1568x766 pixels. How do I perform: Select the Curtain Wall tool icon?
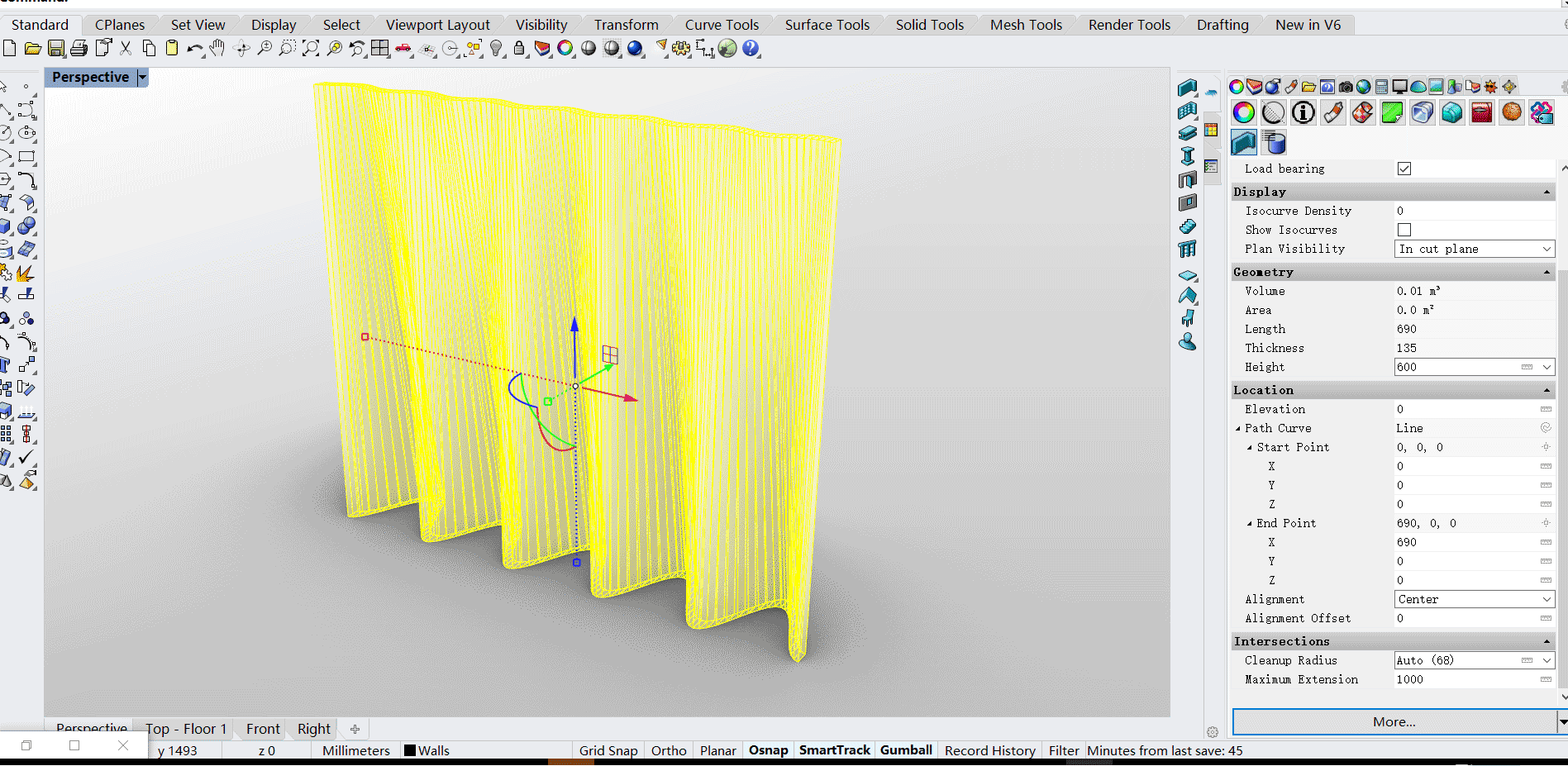[1188, 111]
